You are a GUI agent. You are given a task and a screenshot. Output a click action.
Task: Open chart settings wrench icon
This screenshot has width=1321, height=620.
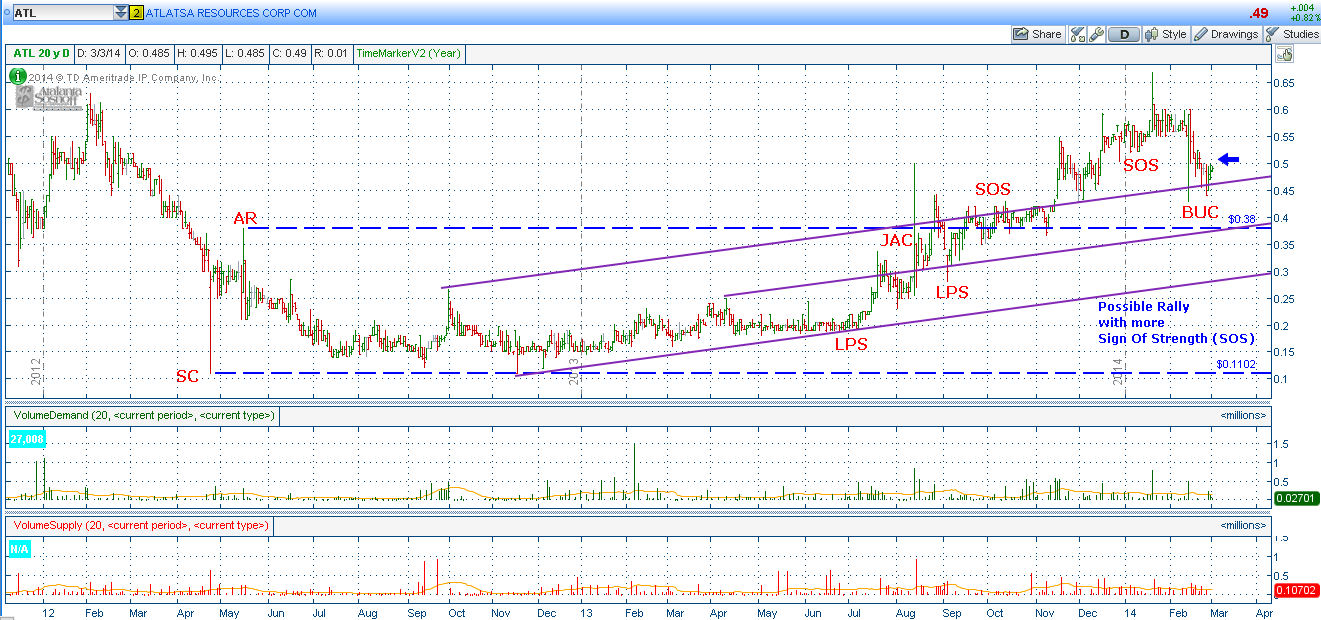coord(1098,34)
